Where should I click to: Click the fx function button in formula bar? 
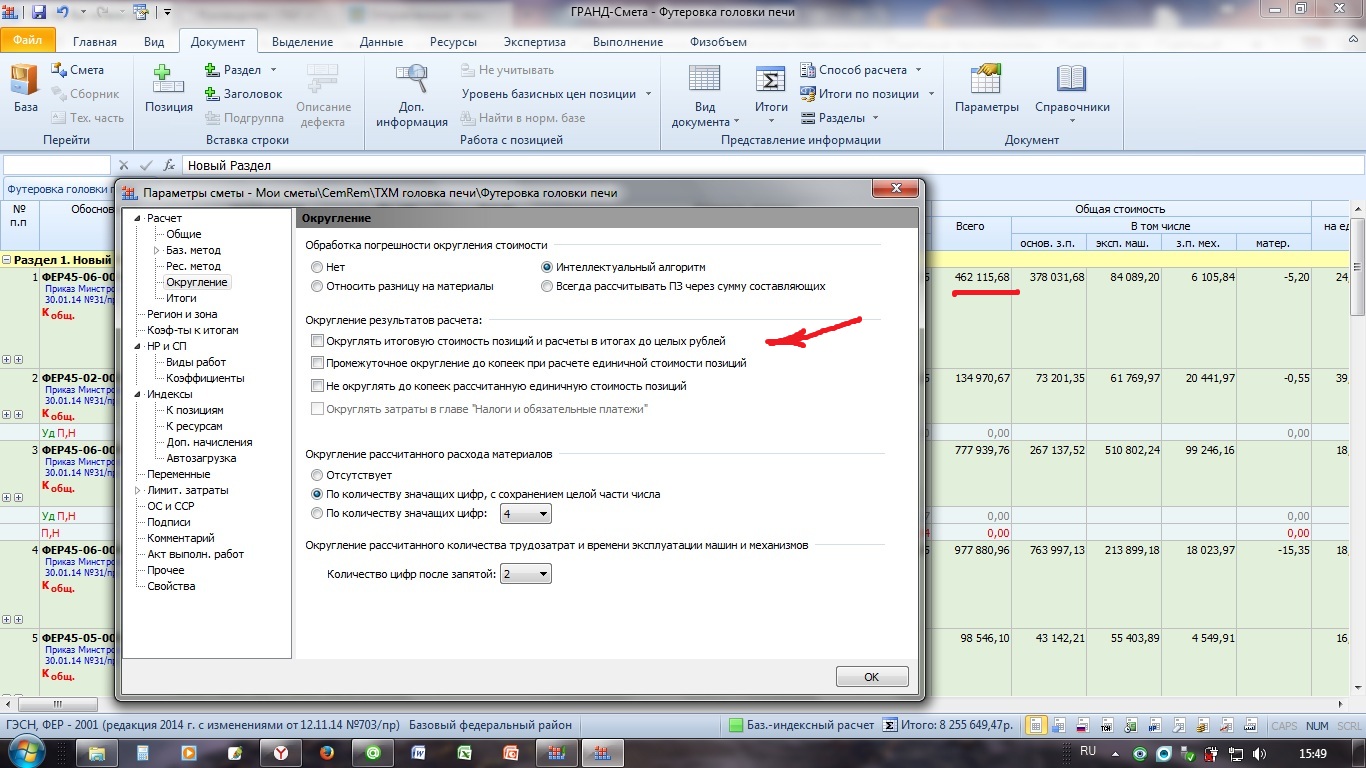(170, 166)
